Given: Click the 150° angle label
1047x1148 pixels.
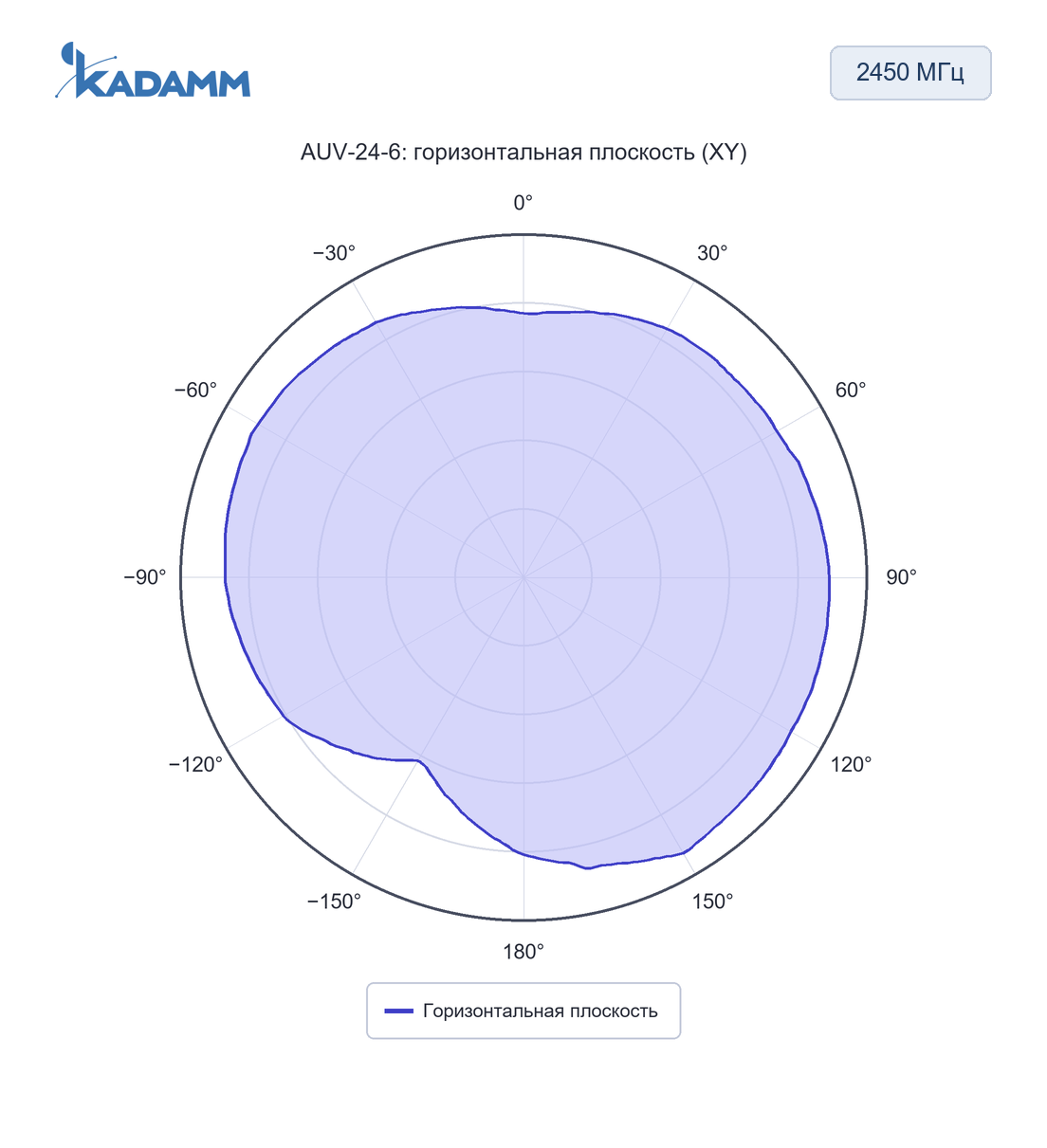Looking at the screenshot, I should click(712, 902).
